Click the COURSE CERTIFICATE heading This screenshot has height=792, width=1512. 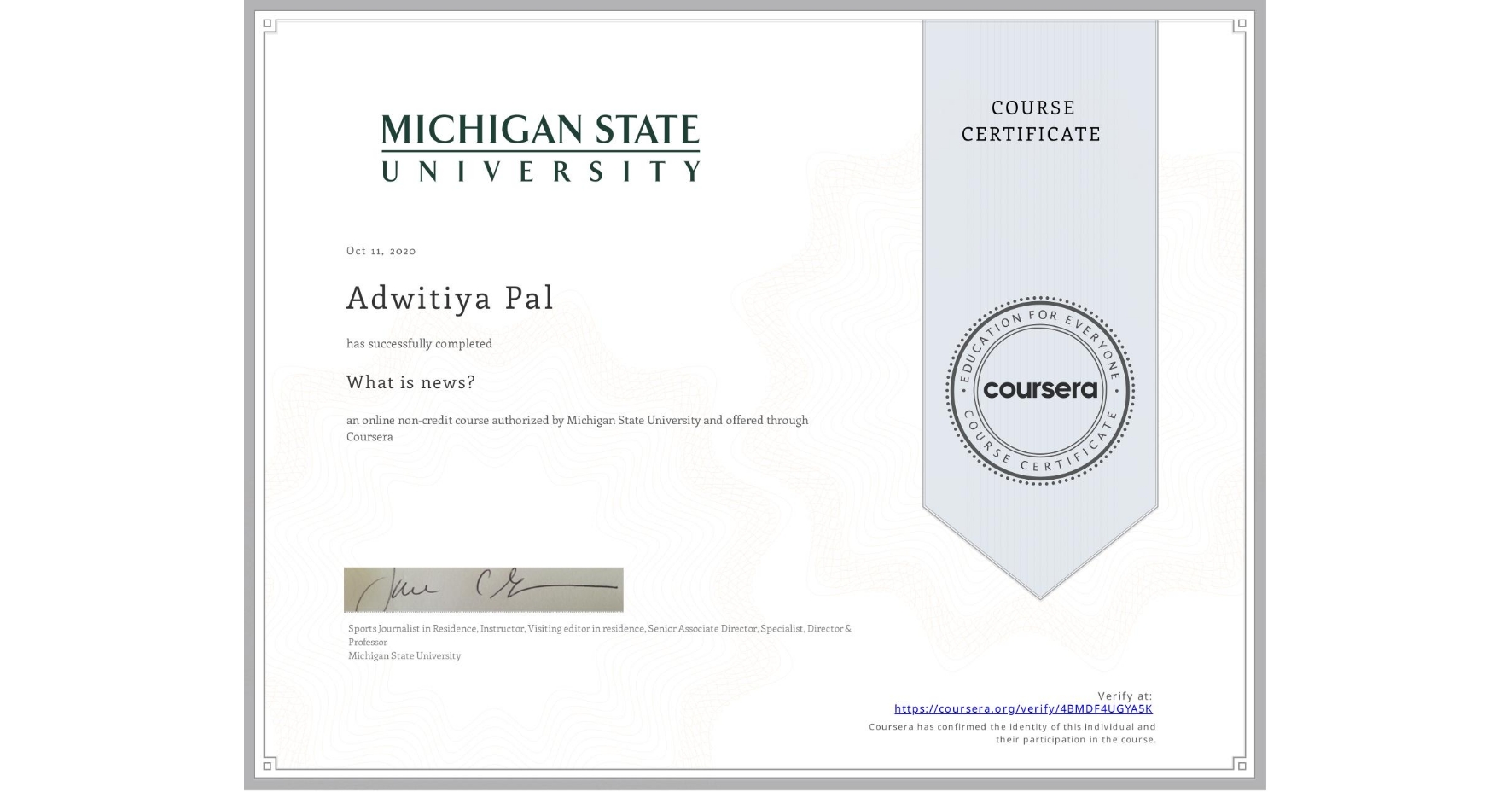[x=1032, y=120]
